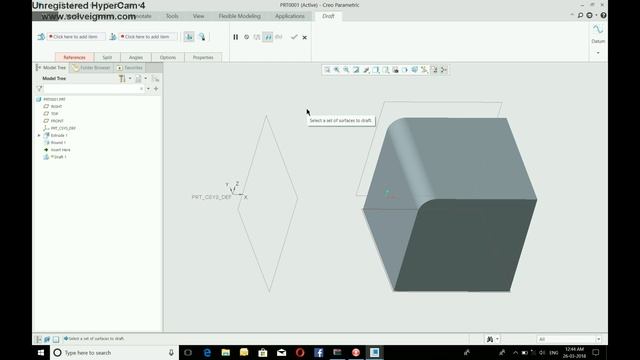Open Windows Start menu
Image resolution: width=640 pixels, height=360 pixels.
pos(41,352)
